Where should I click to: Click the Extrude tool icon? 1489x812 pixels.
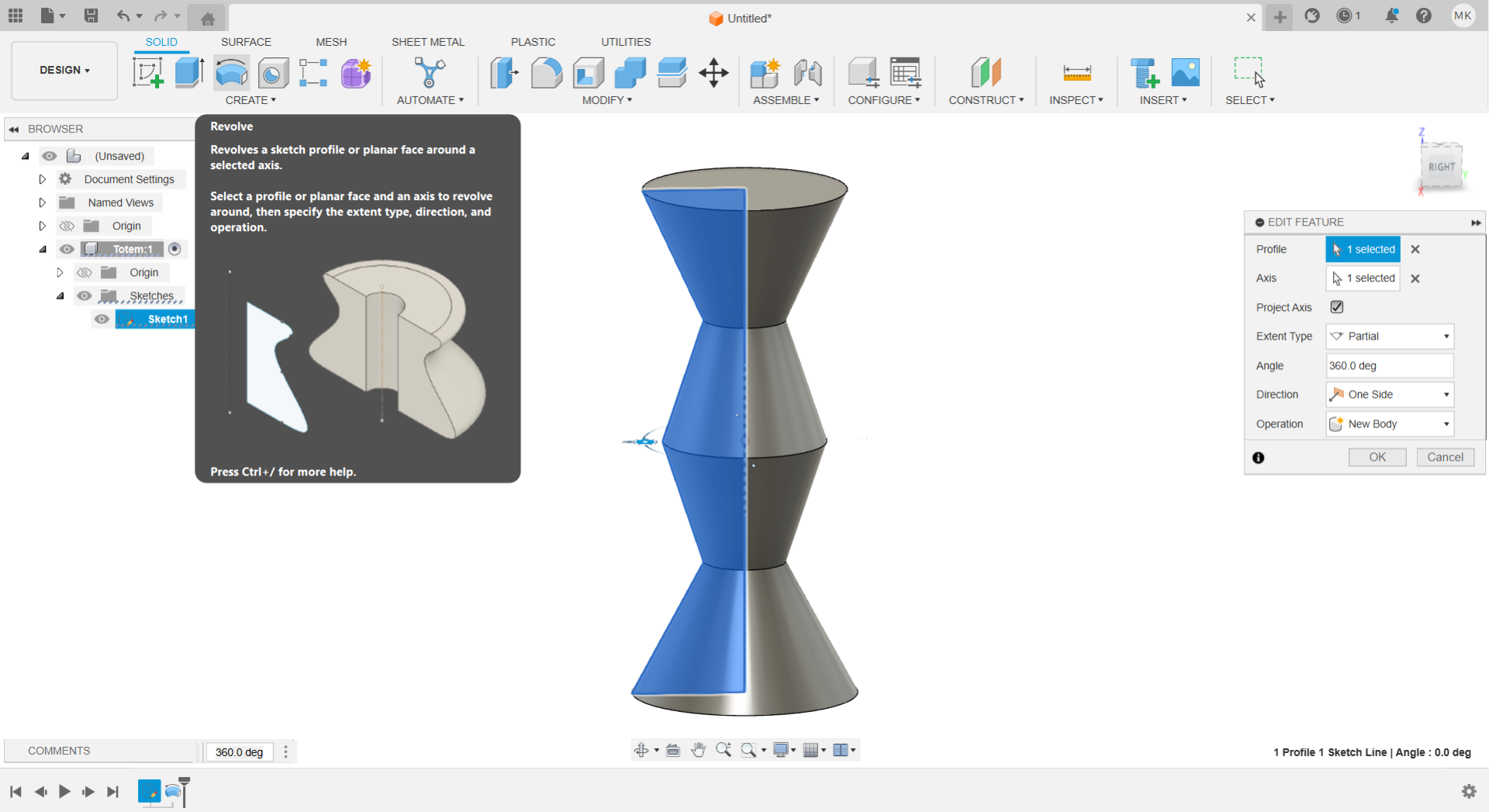tap(189, 73)
